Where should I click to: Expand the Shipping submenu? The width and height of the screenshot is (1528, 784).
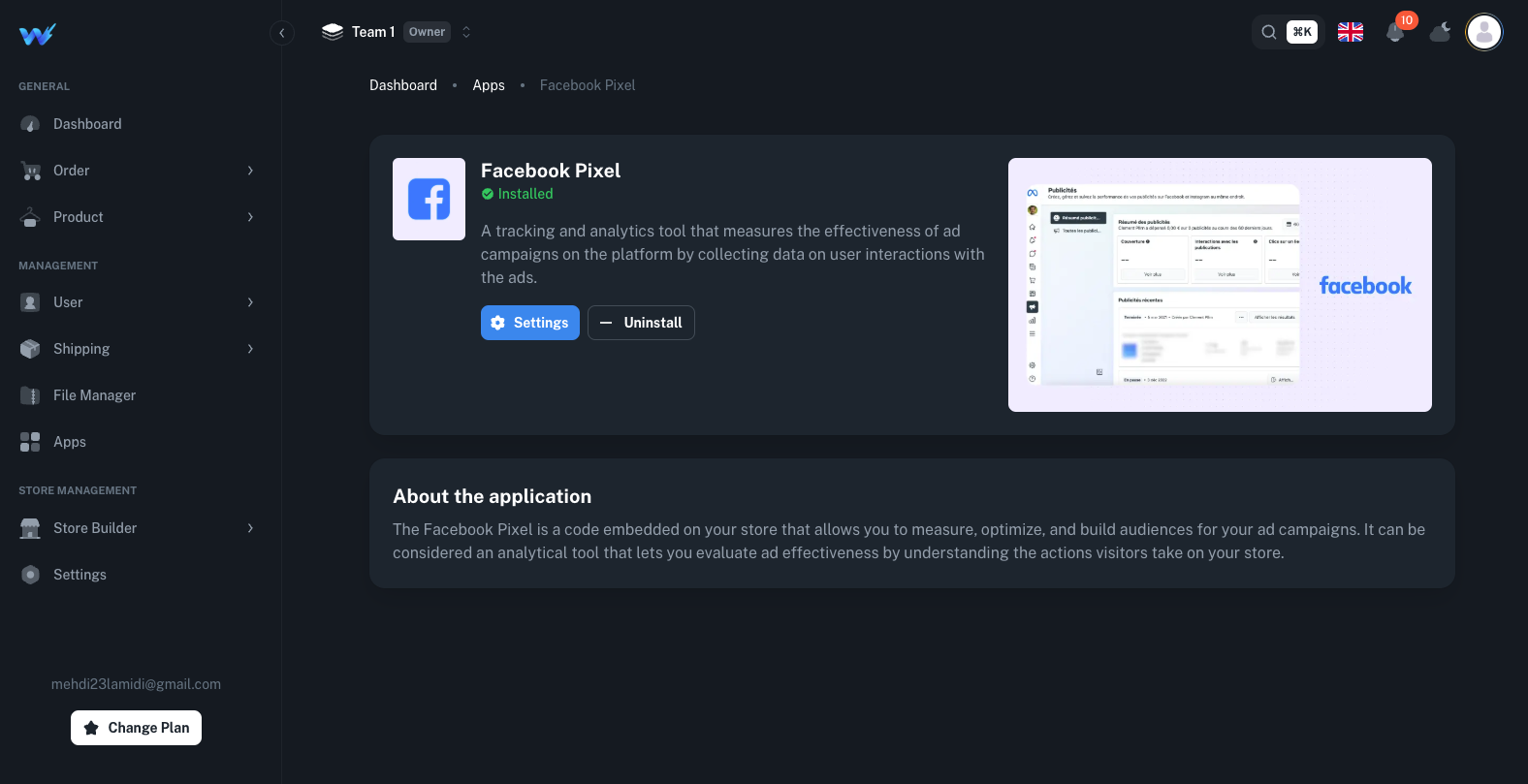click(250, 349)
